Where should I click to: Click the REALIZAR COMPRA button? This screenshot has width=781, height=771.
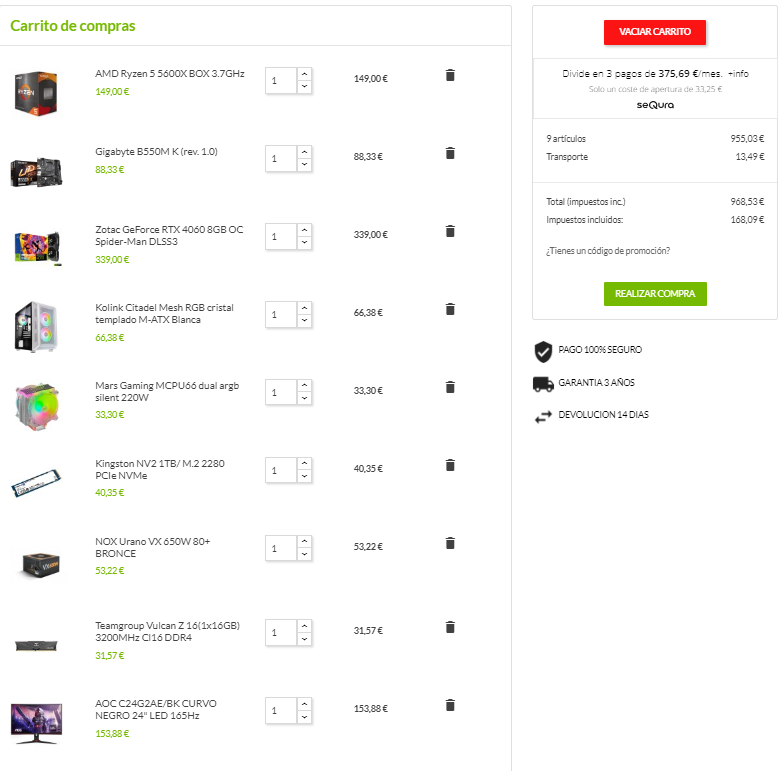tap(654, 294)
